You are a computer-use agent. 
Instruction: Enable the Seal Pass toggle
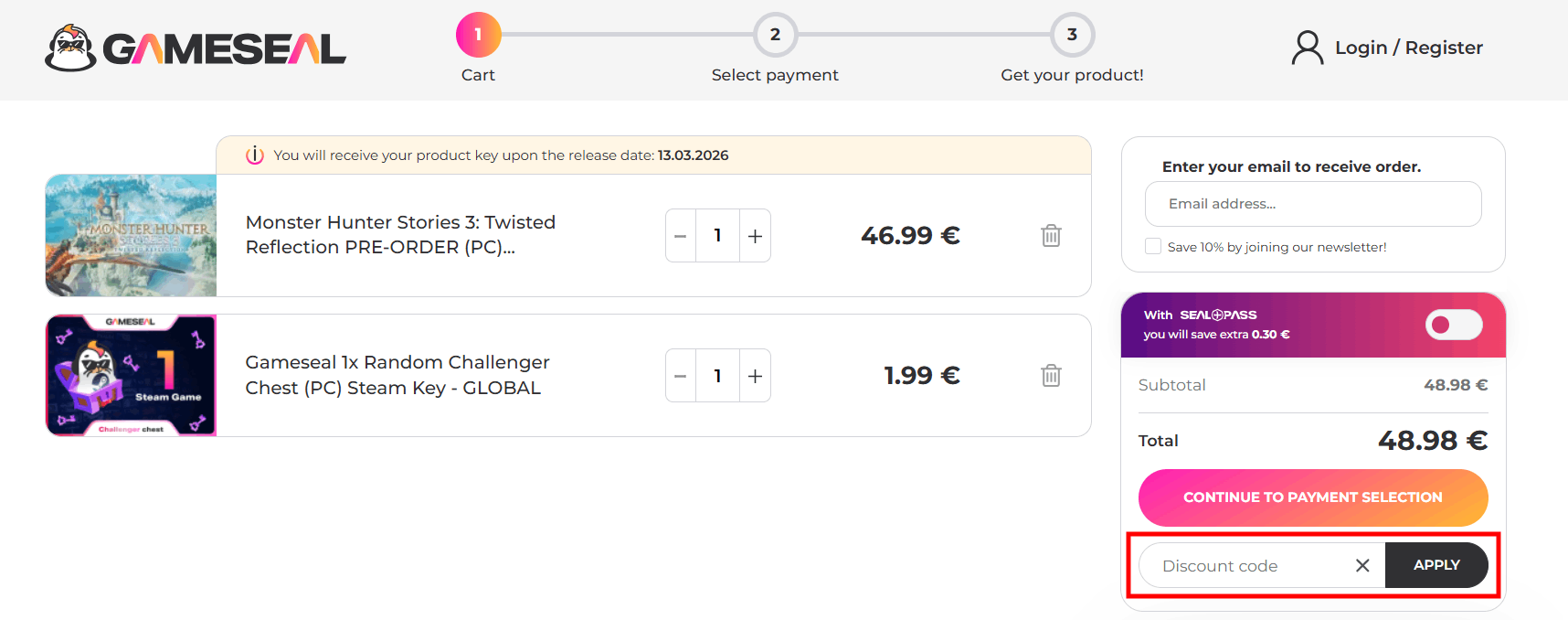[1453, 325]
